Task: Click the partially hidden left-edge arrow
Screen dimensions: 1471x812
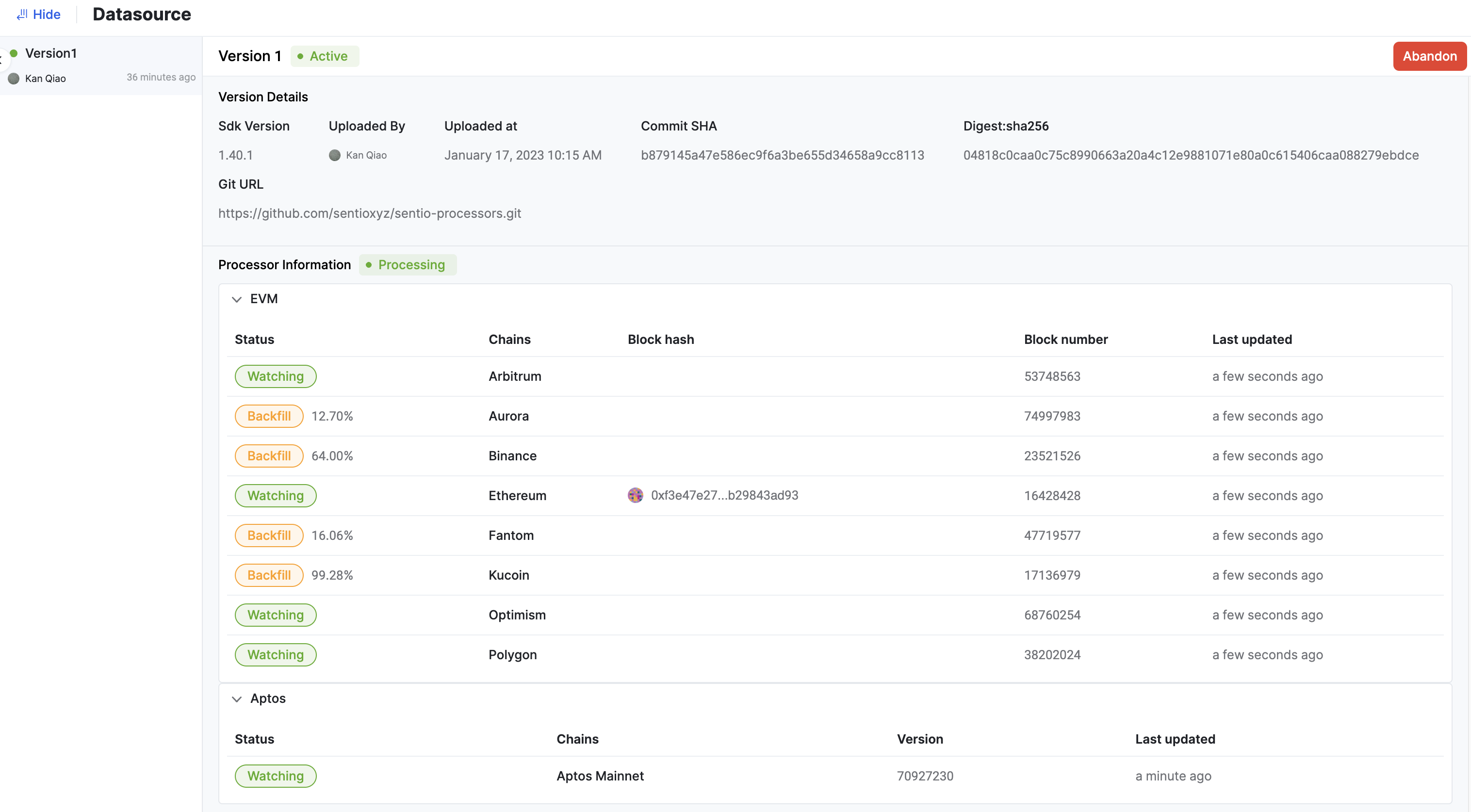Action: [2, 60]
